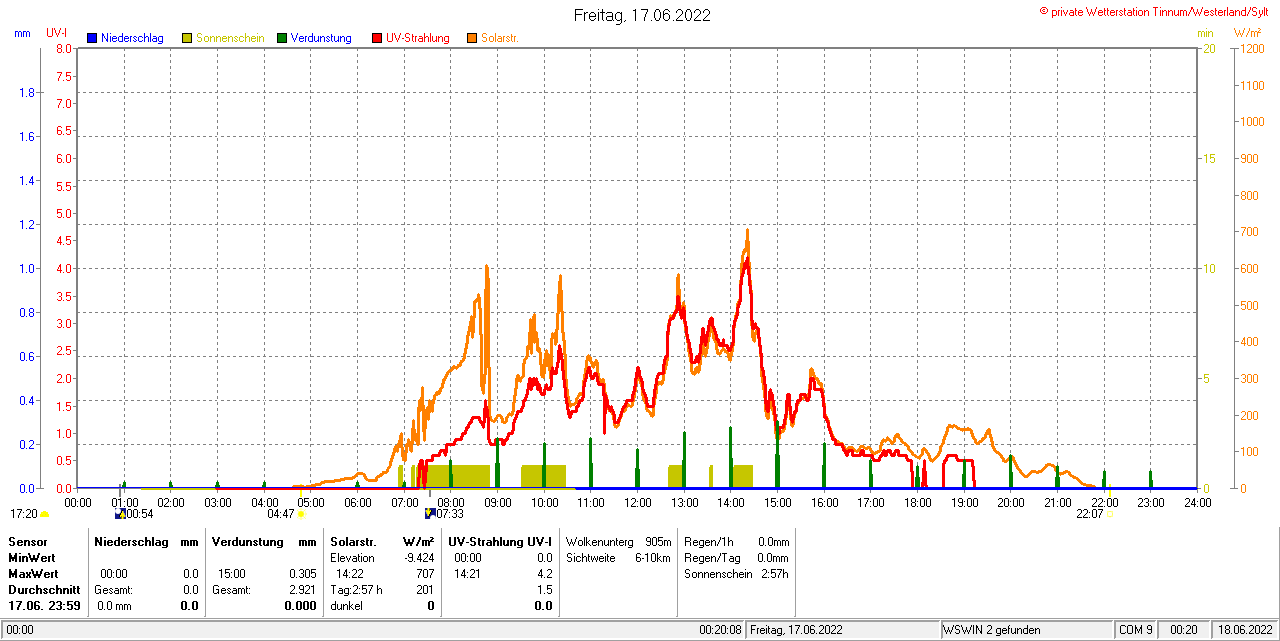Click the 12:00 time axis label

pos(638,502)
